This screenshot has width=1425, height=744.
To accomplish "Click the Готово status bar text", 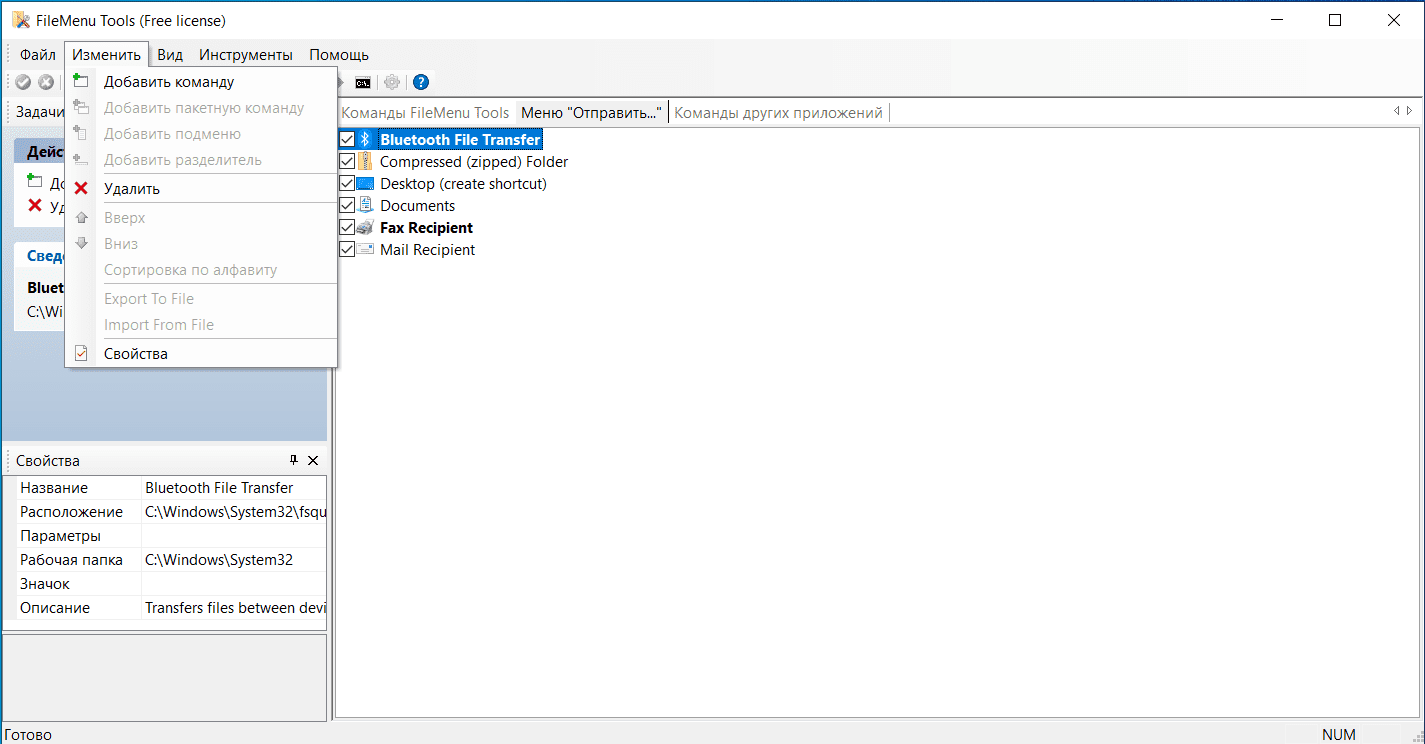I will [28, 735].
